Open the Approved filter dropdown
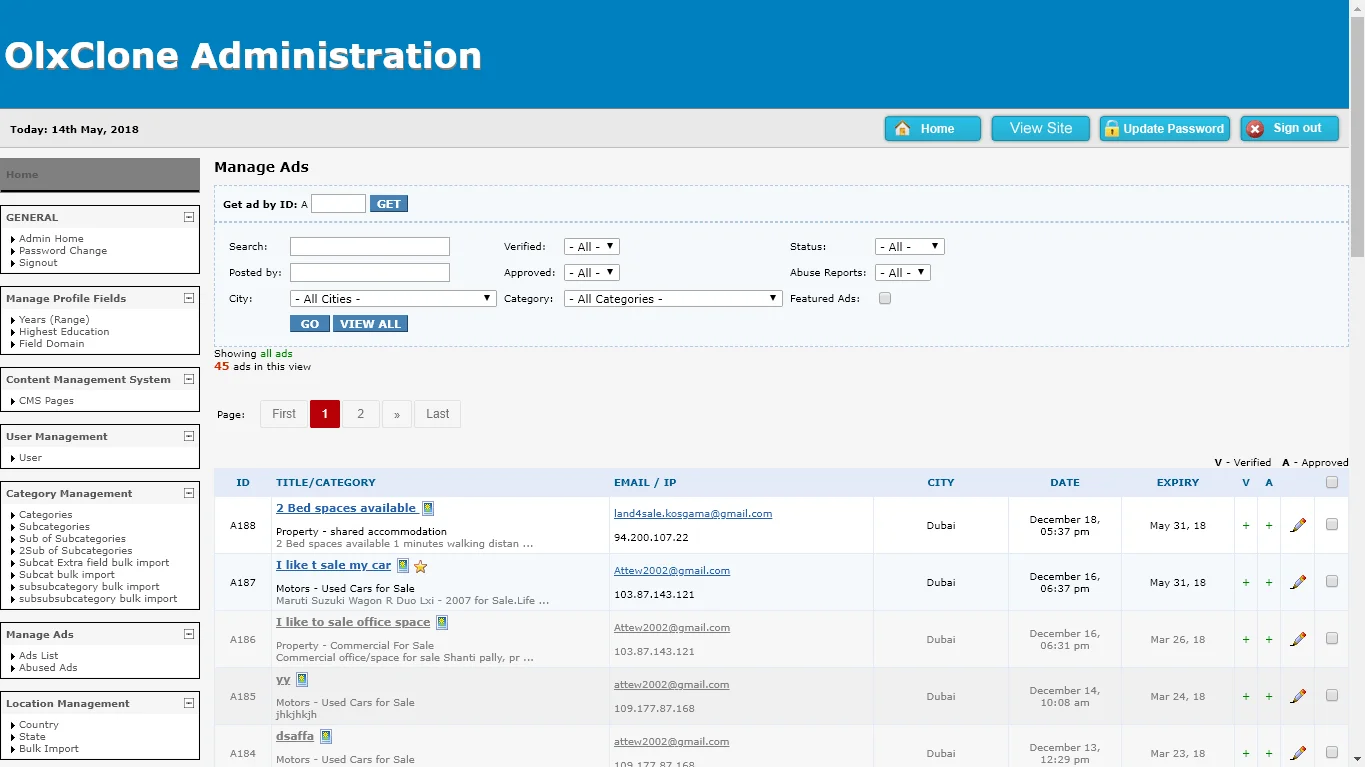Screen dimensions: 1365x767 click(592, 272)
